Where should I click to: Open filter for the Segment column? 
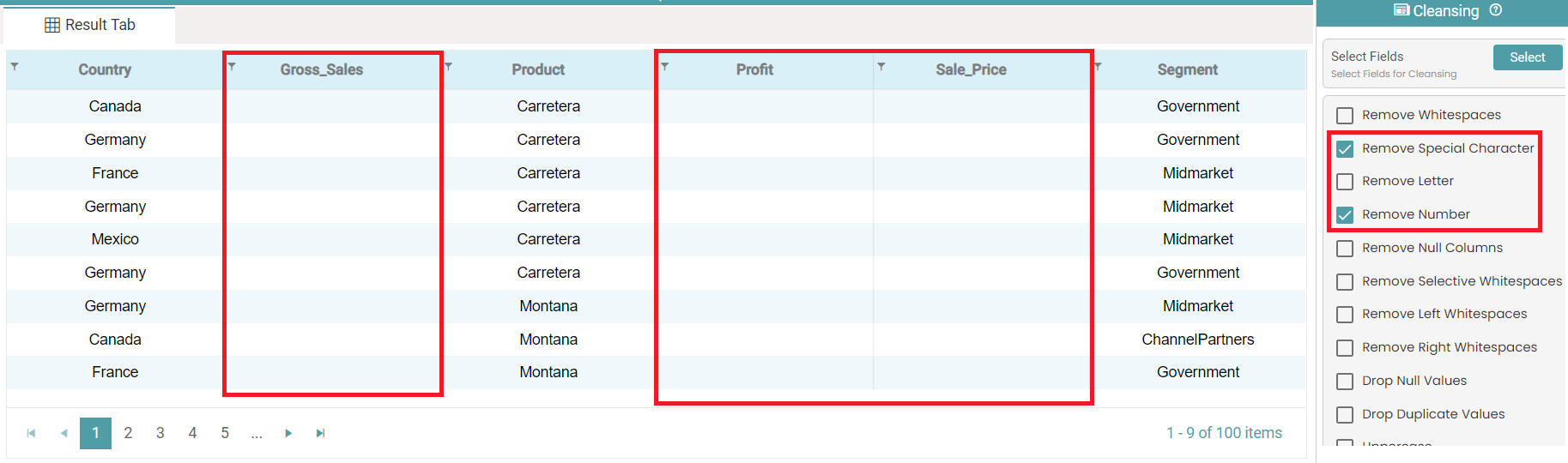click(x=1098, y=67)
